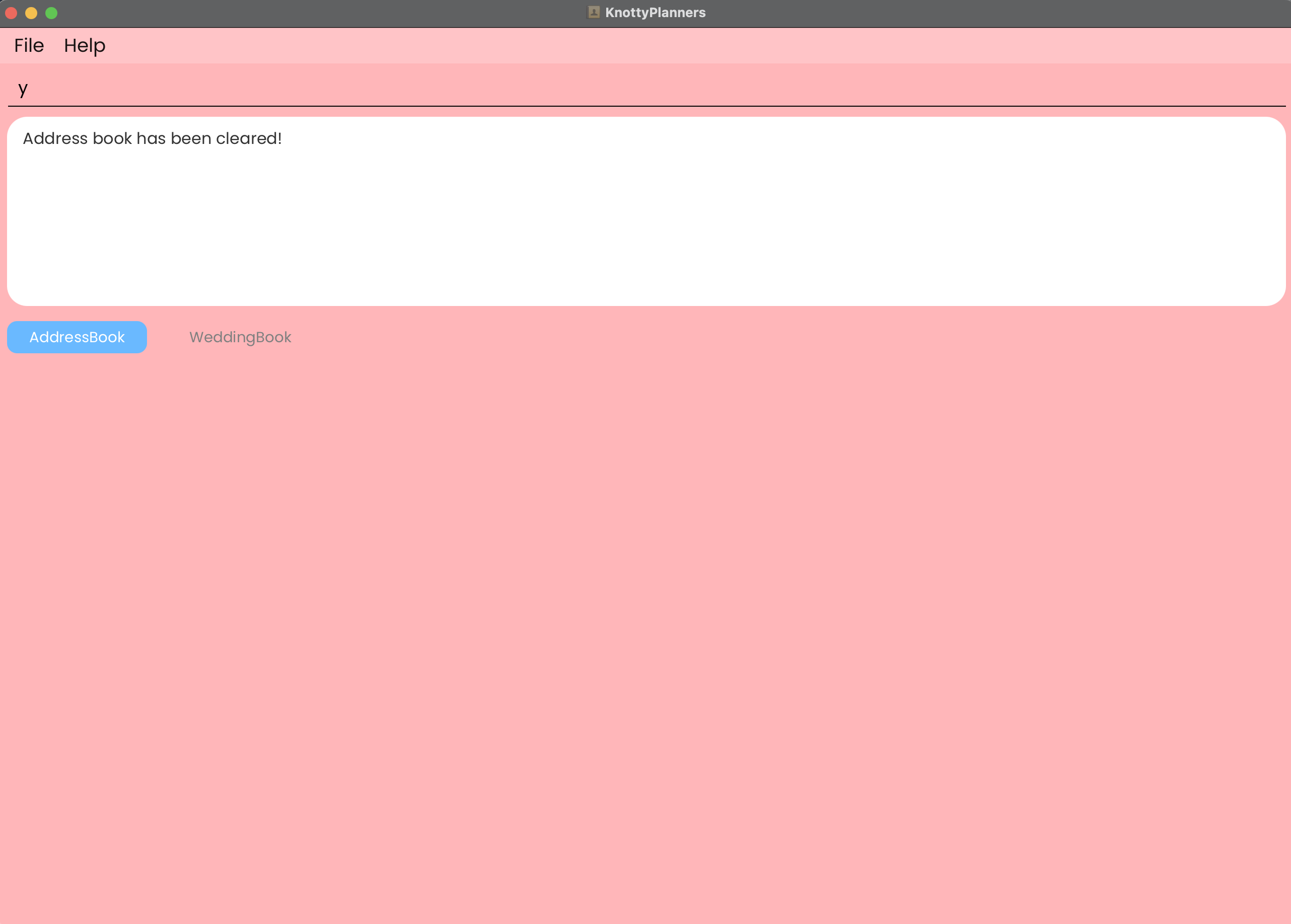Click the KnottyPlanners title text

click(655, 13)
